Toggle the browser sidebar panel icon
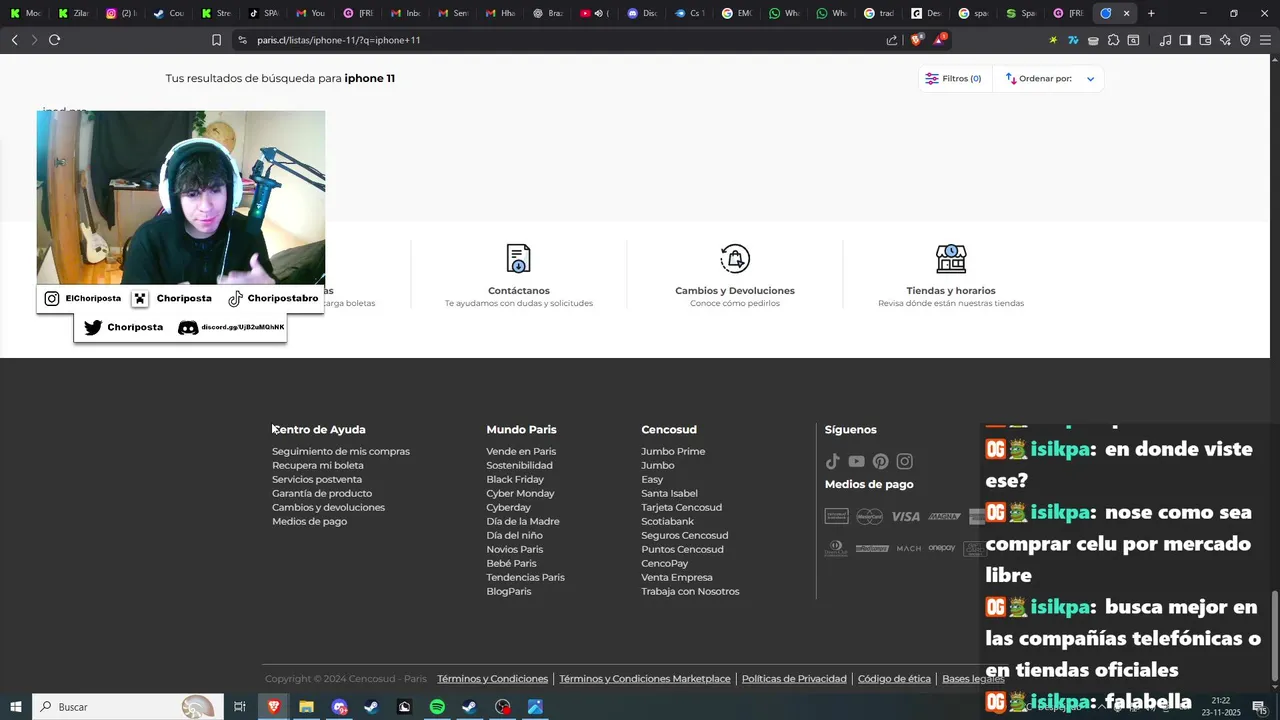1280x720 pixels. 1185,40
